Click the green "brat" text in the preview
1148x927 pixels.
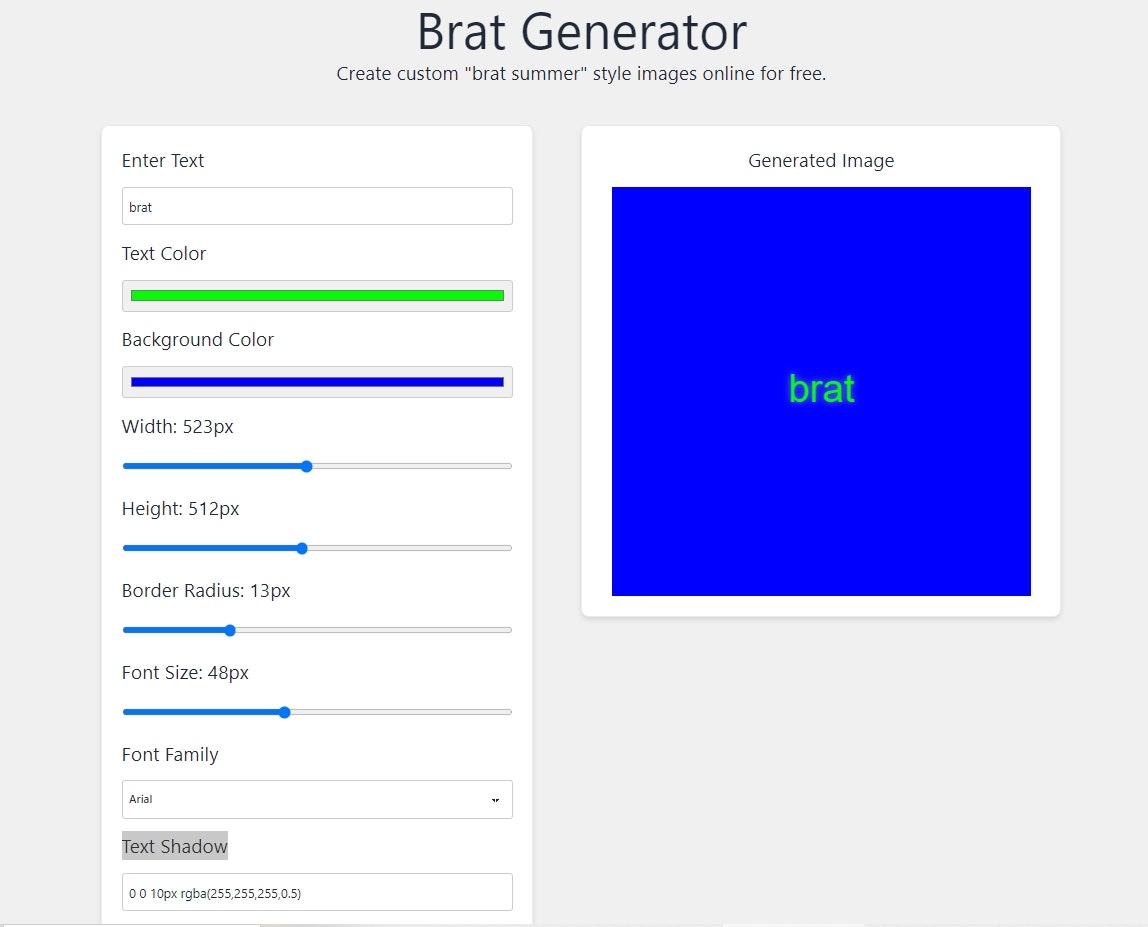click(821, 389)
